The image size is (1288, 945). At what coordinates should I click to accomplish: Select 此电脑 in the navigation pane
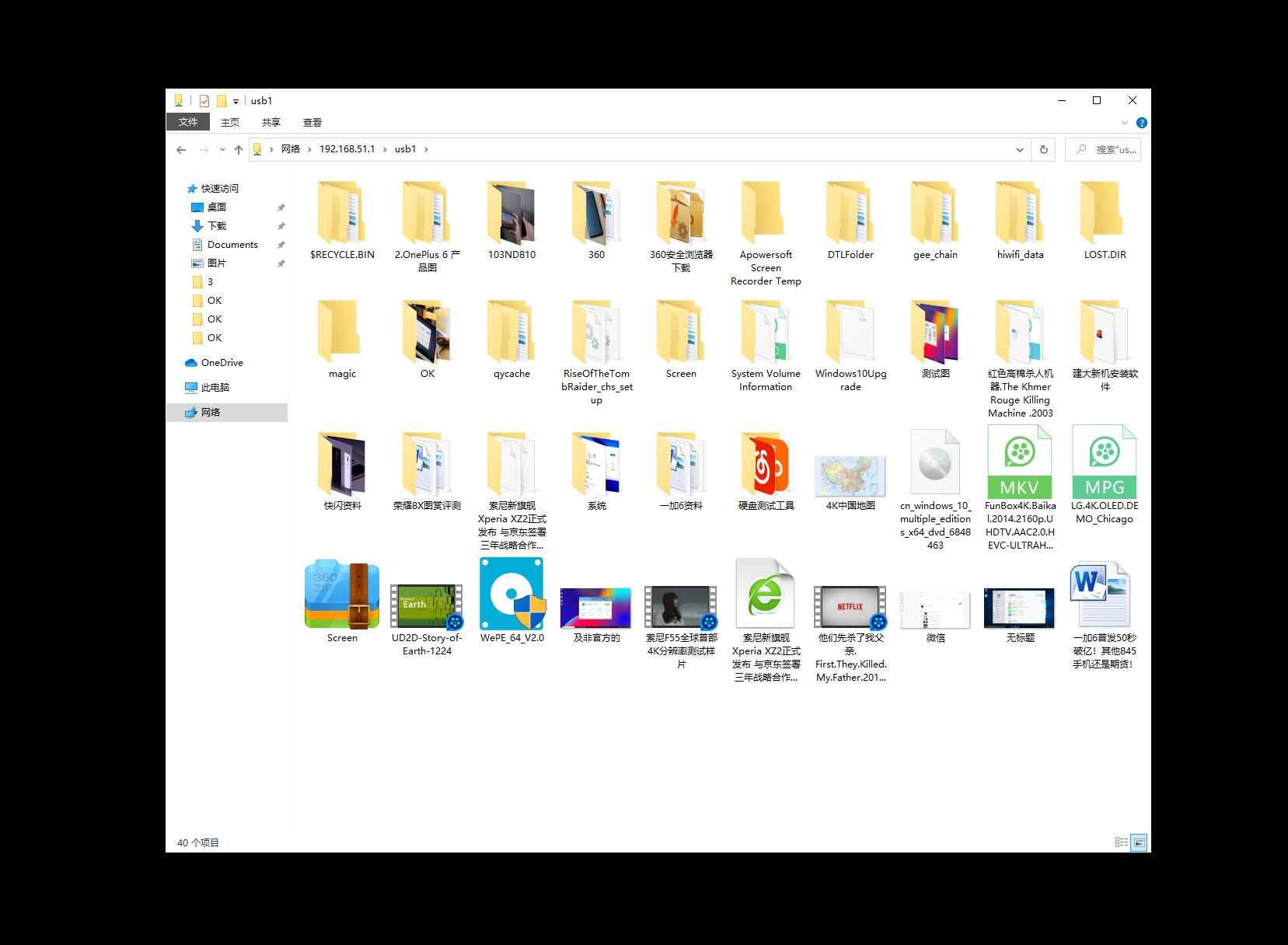[x=215, y=388]
